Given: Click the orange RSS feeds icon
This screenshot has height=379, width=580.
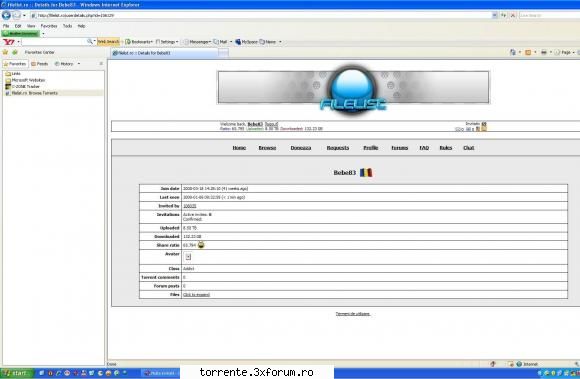Looking at the screenshot, I should tap(528, 53).
